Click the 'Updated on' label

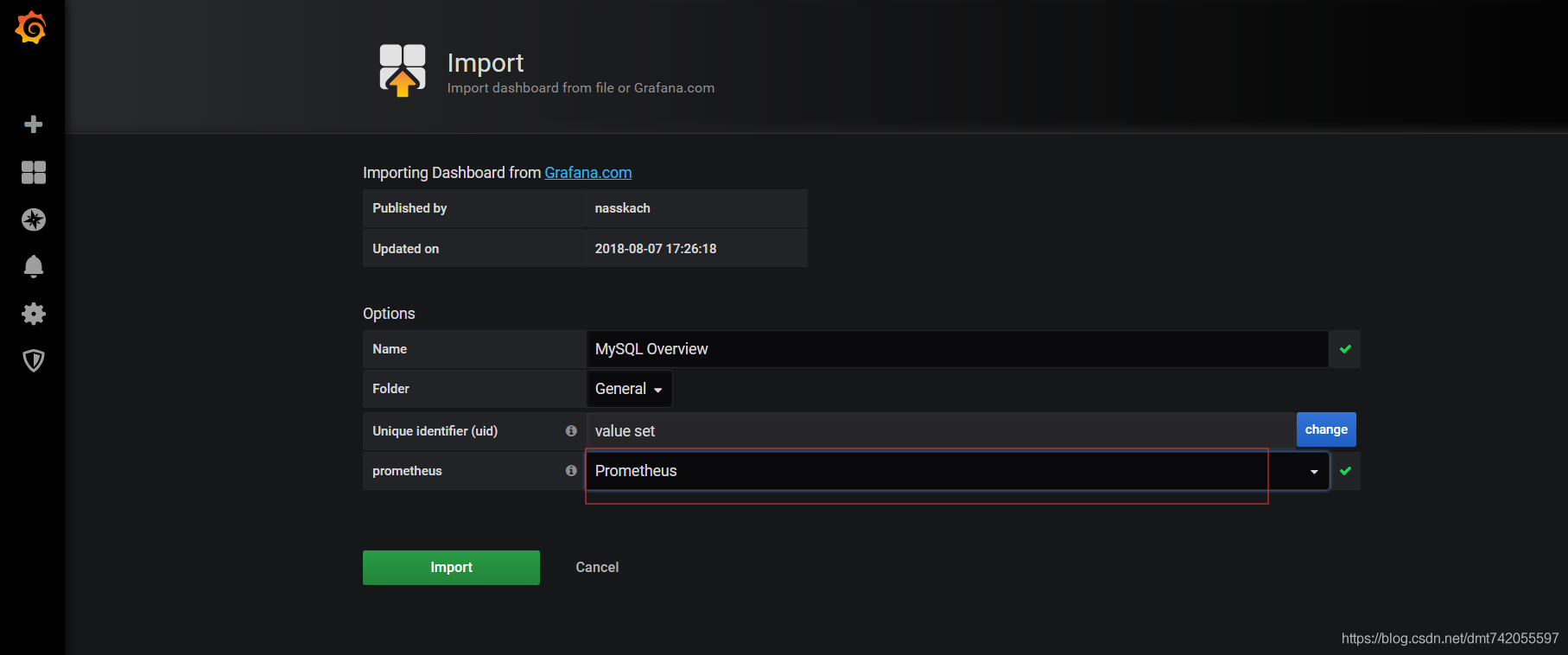point(406,249)
